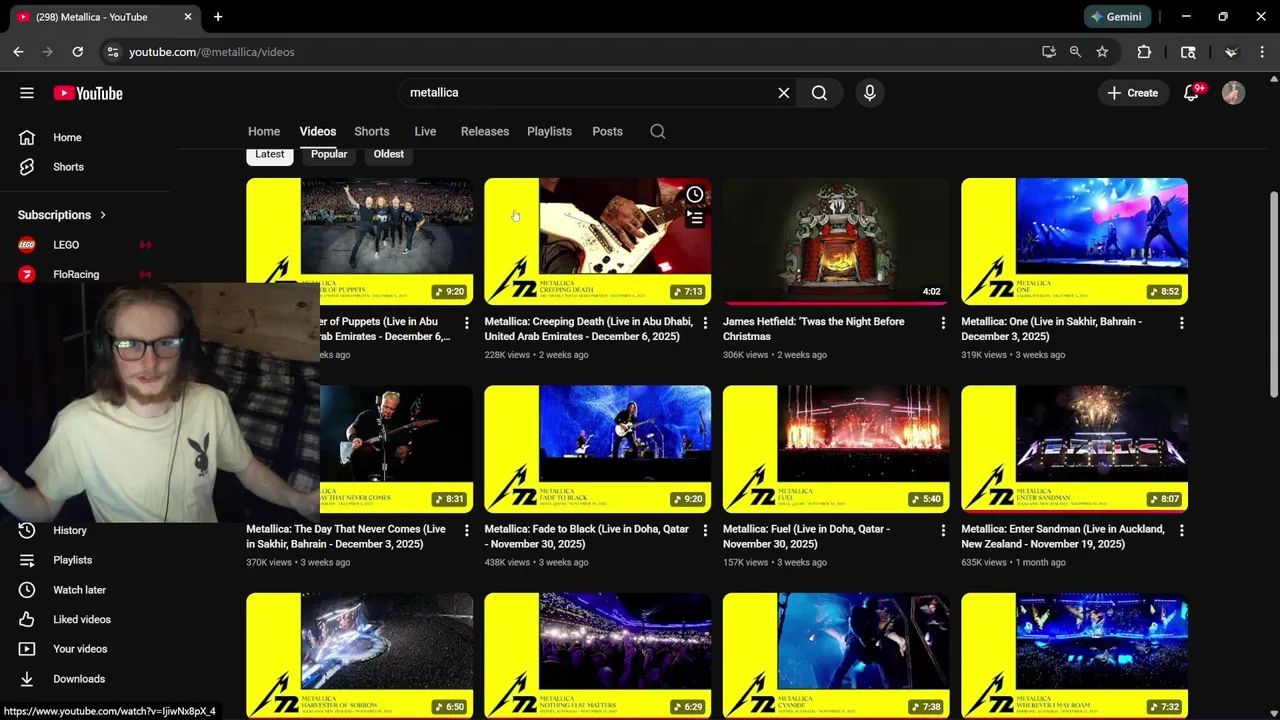Open options menu for One Live in Sakhir
The width and height of the screenshot is (1280, 720).
(x=1182, y=323)
